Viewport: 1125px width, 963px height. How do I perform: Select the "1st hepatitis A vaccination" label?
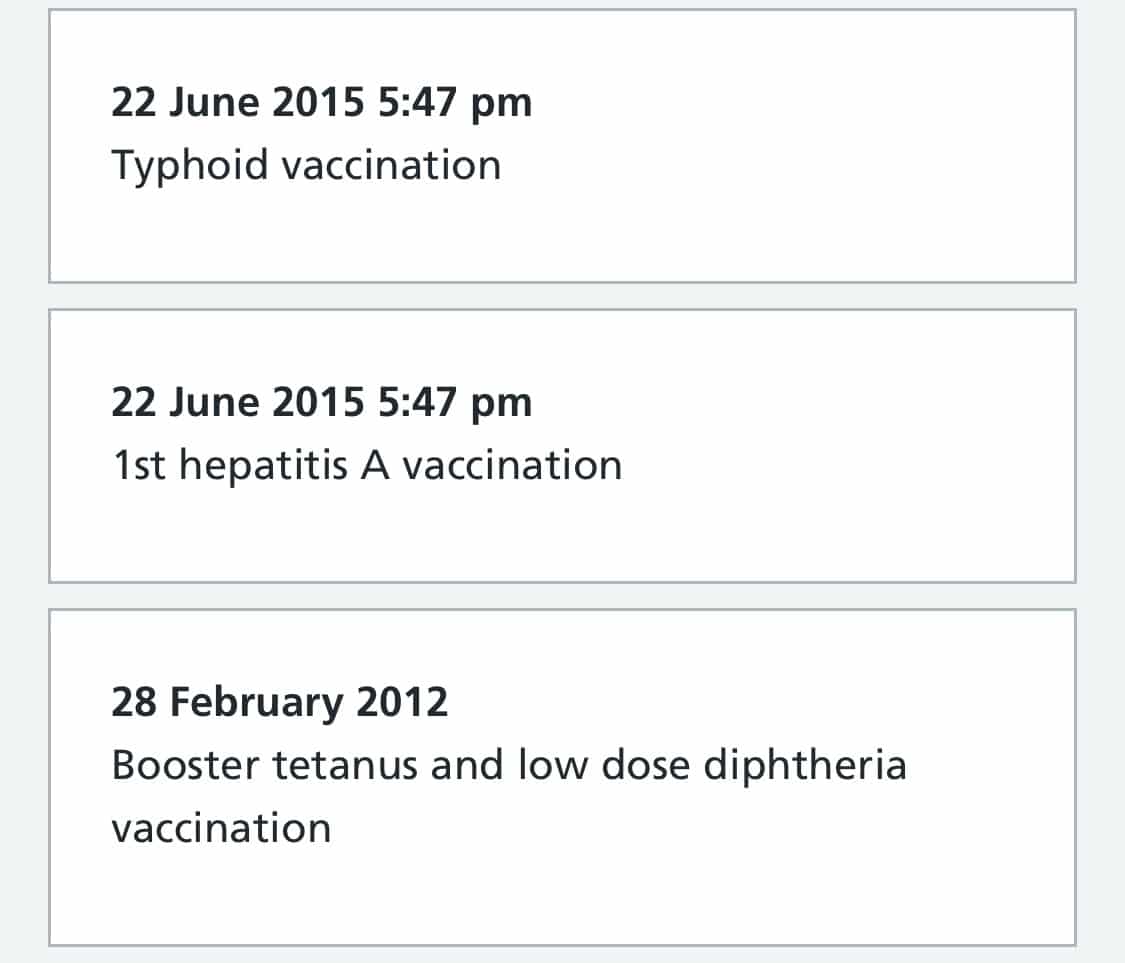tap(366, 465)
